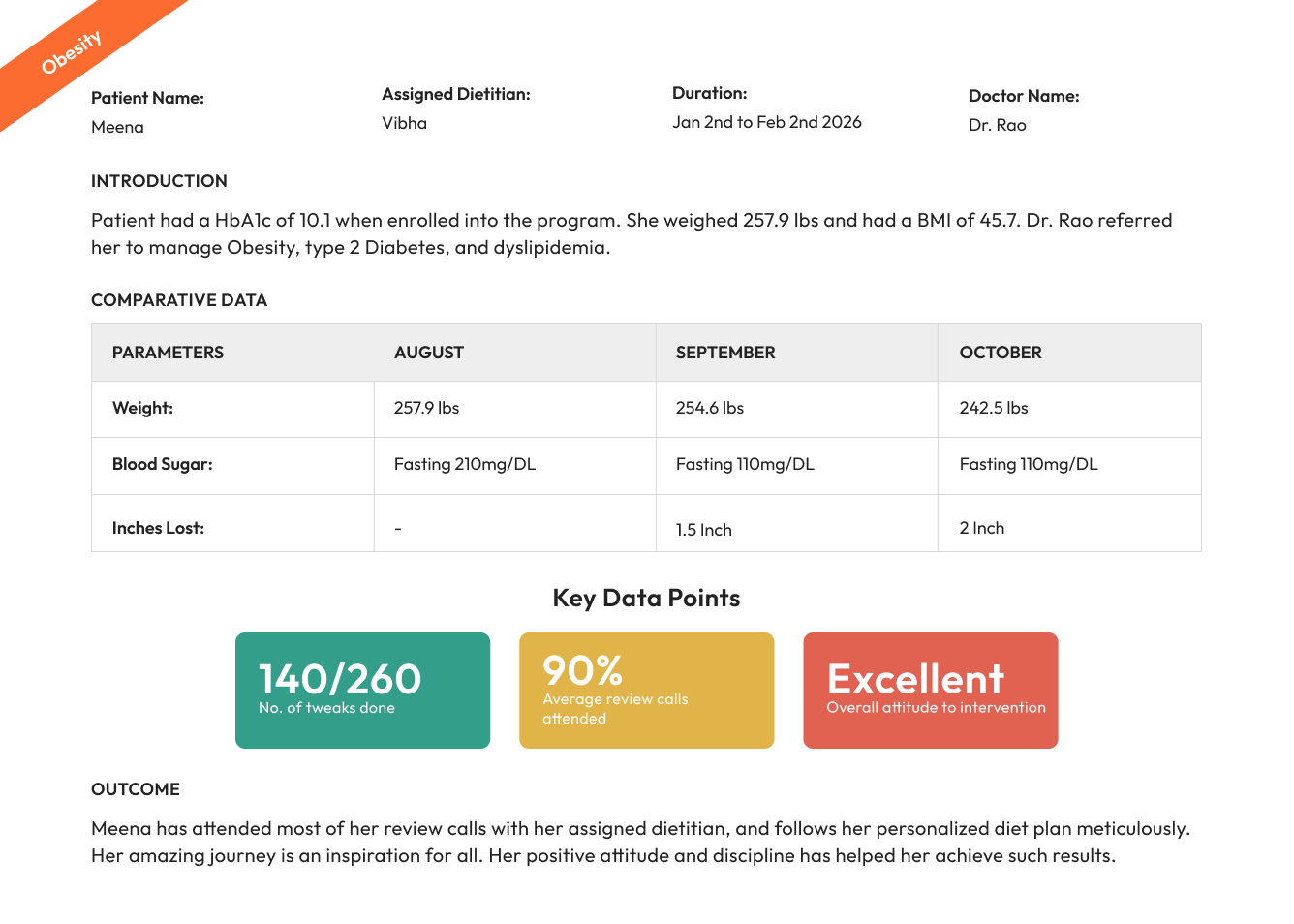Image resolution: width=1294 pixels, height=924 pixels.
Task: Click the red Excellent attitude card
Action: point(930,691)
